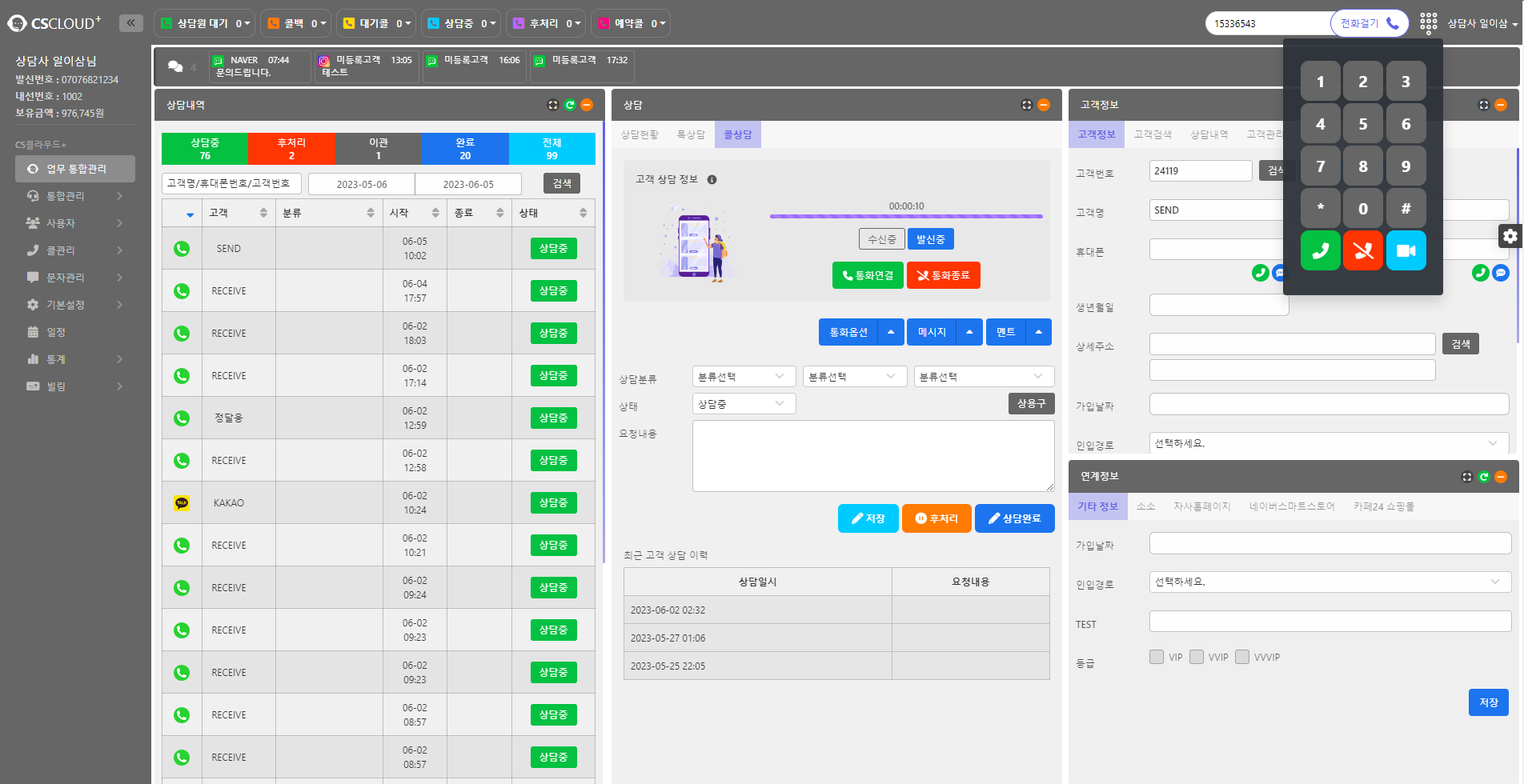Switch to the 고객검색 tab
1524x784 pixels.
1152,134
